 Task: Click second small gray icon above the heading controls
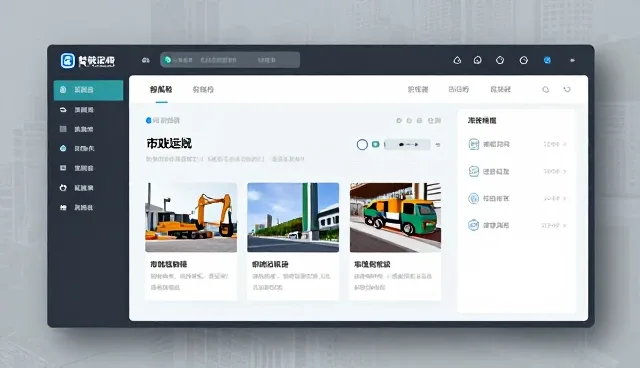point(409,120)
